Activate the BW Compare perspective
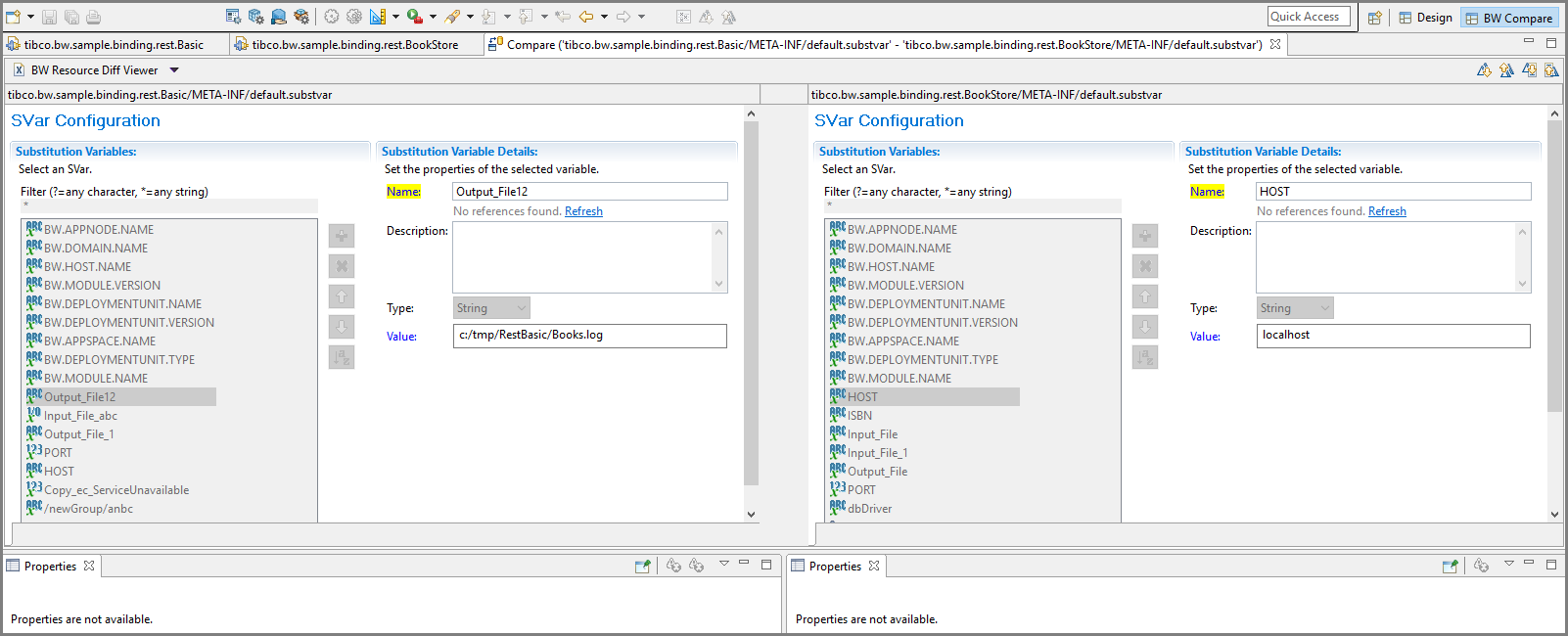1568x636 pixels. click(1508, 18)
